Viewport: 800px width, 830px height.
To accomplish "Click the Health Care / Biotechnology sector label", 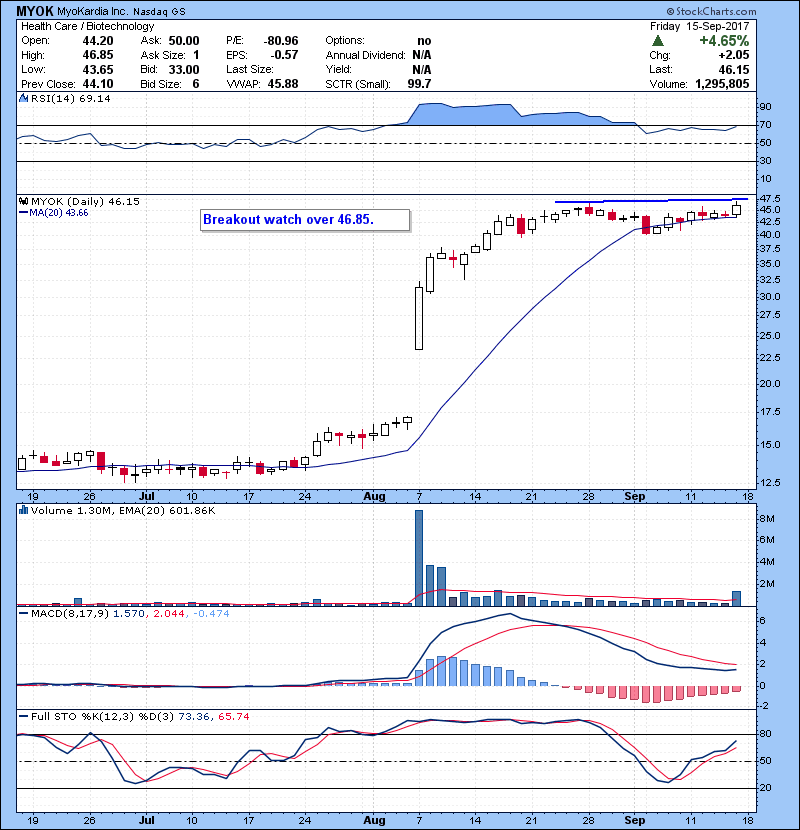I will (87, 26).
